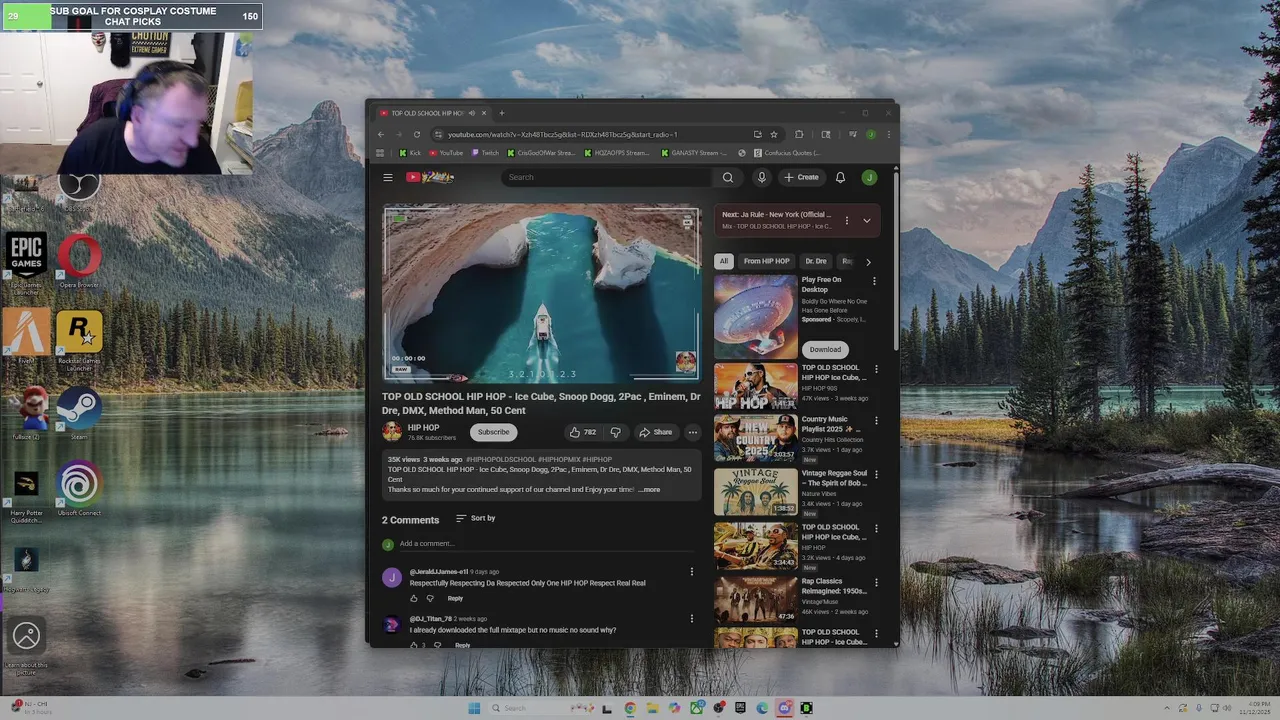Share the video with Share button
The width and height of the screenshot is (1280, 720).
click(x=656, y=432)
